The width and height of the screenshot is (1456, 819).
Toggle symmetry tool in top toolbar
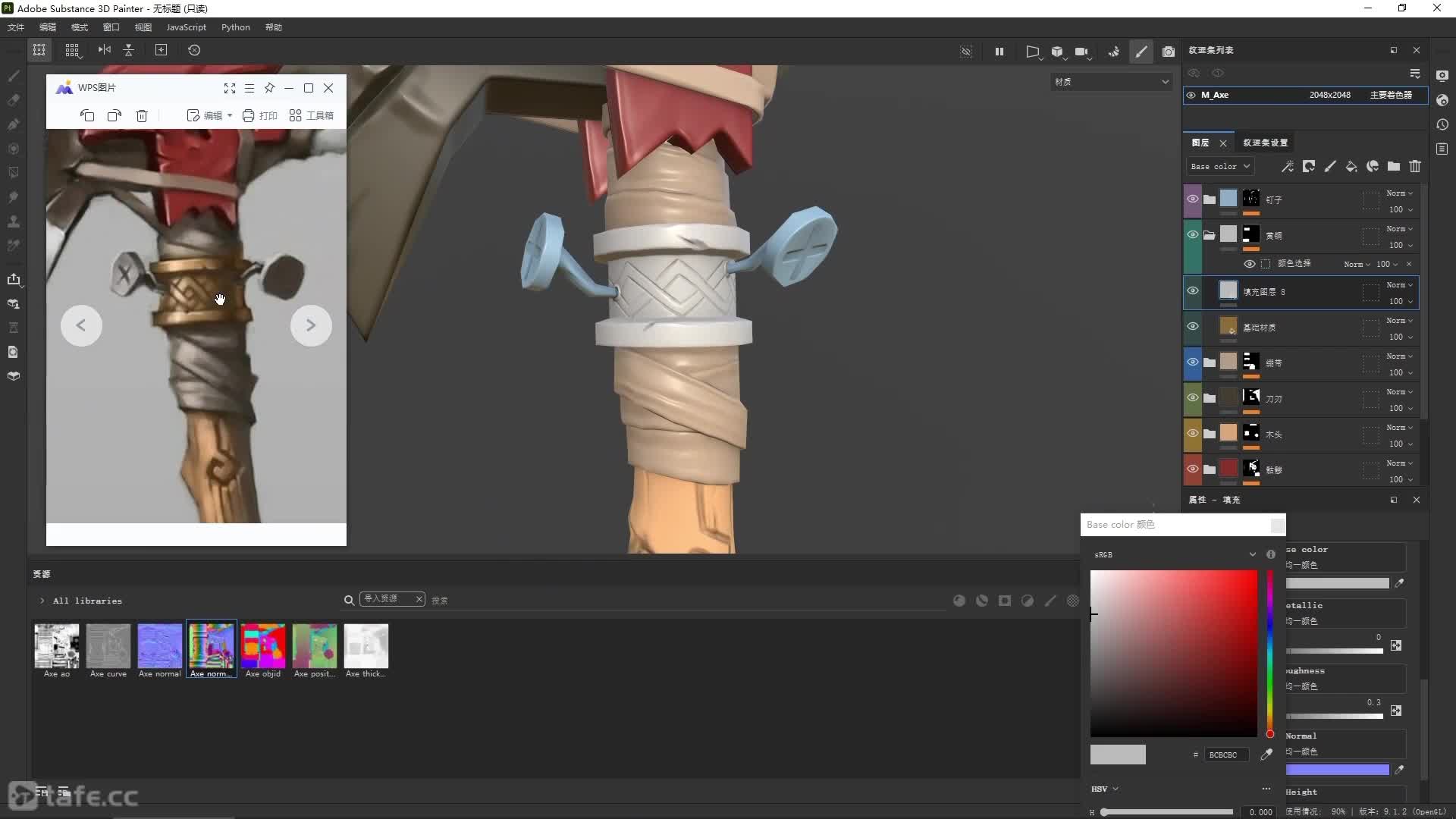(x=105, y=50)
